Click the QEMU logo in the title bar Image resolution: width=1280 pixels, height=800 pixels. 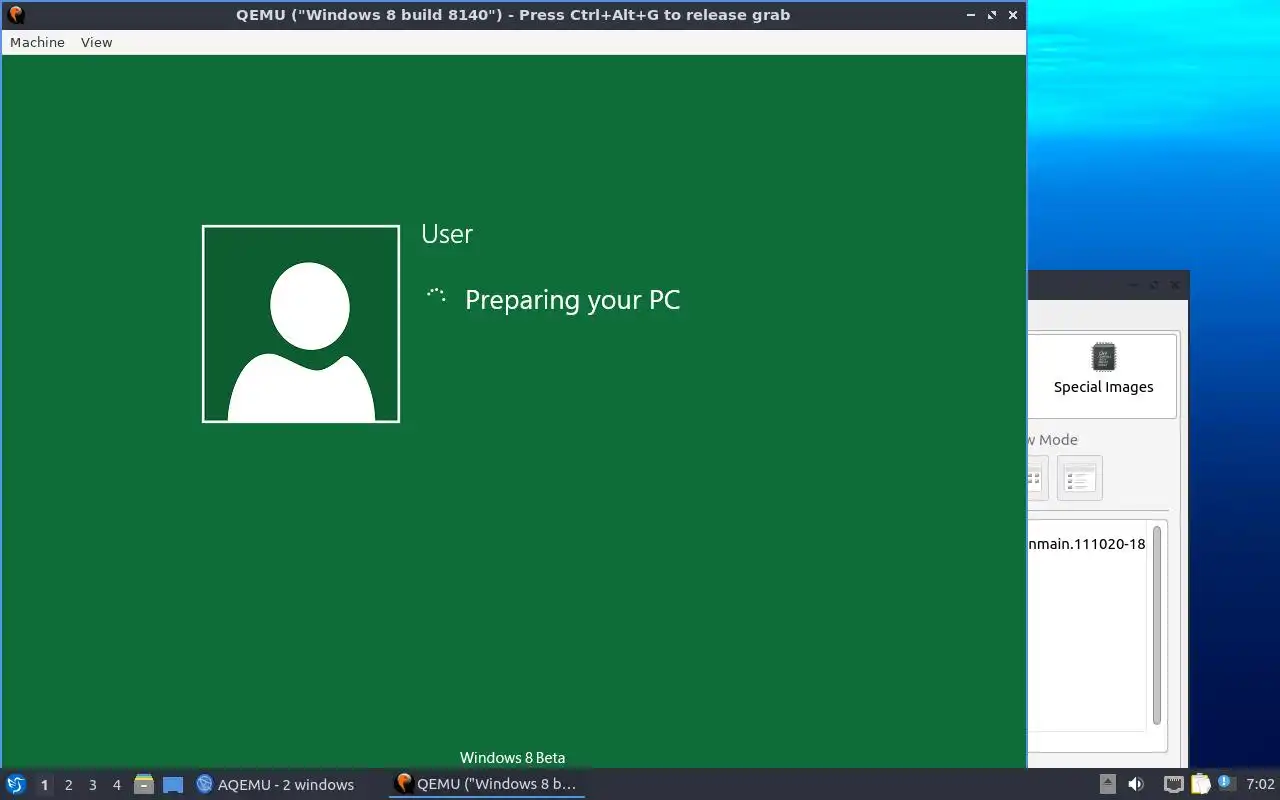point(15,15)
